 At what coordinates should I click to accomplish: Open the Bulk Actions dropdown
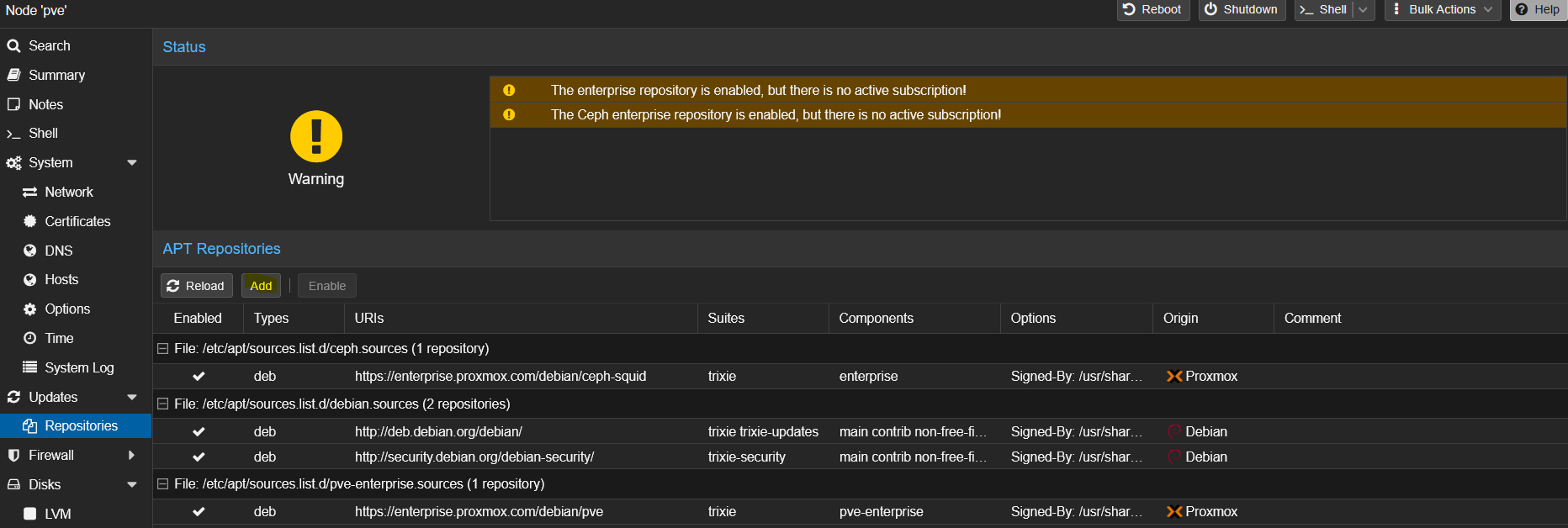[x=1443, y=9]
